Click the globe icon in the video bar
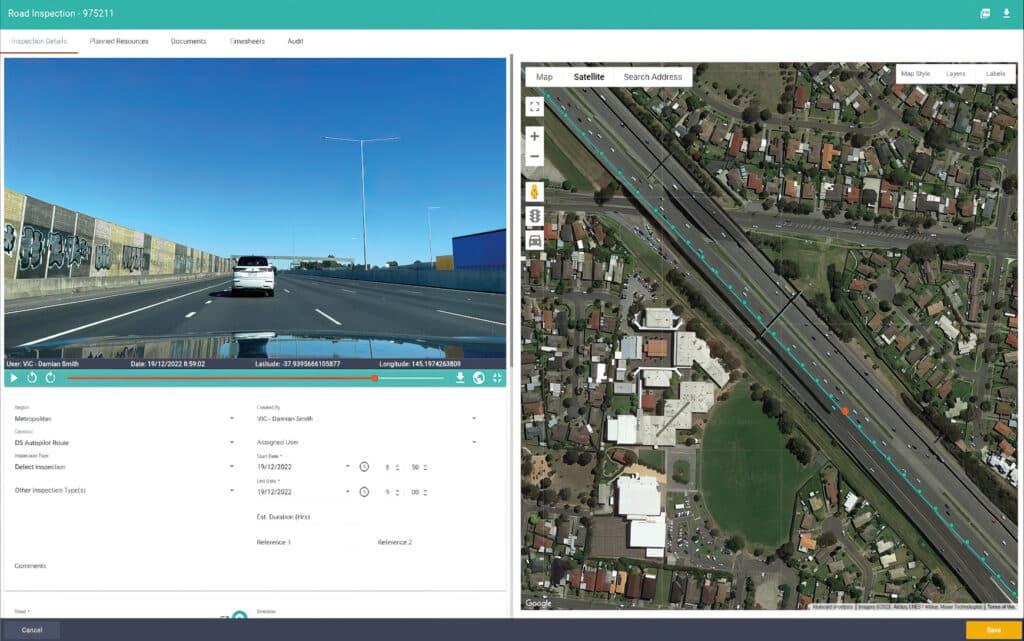 [479, 378]
